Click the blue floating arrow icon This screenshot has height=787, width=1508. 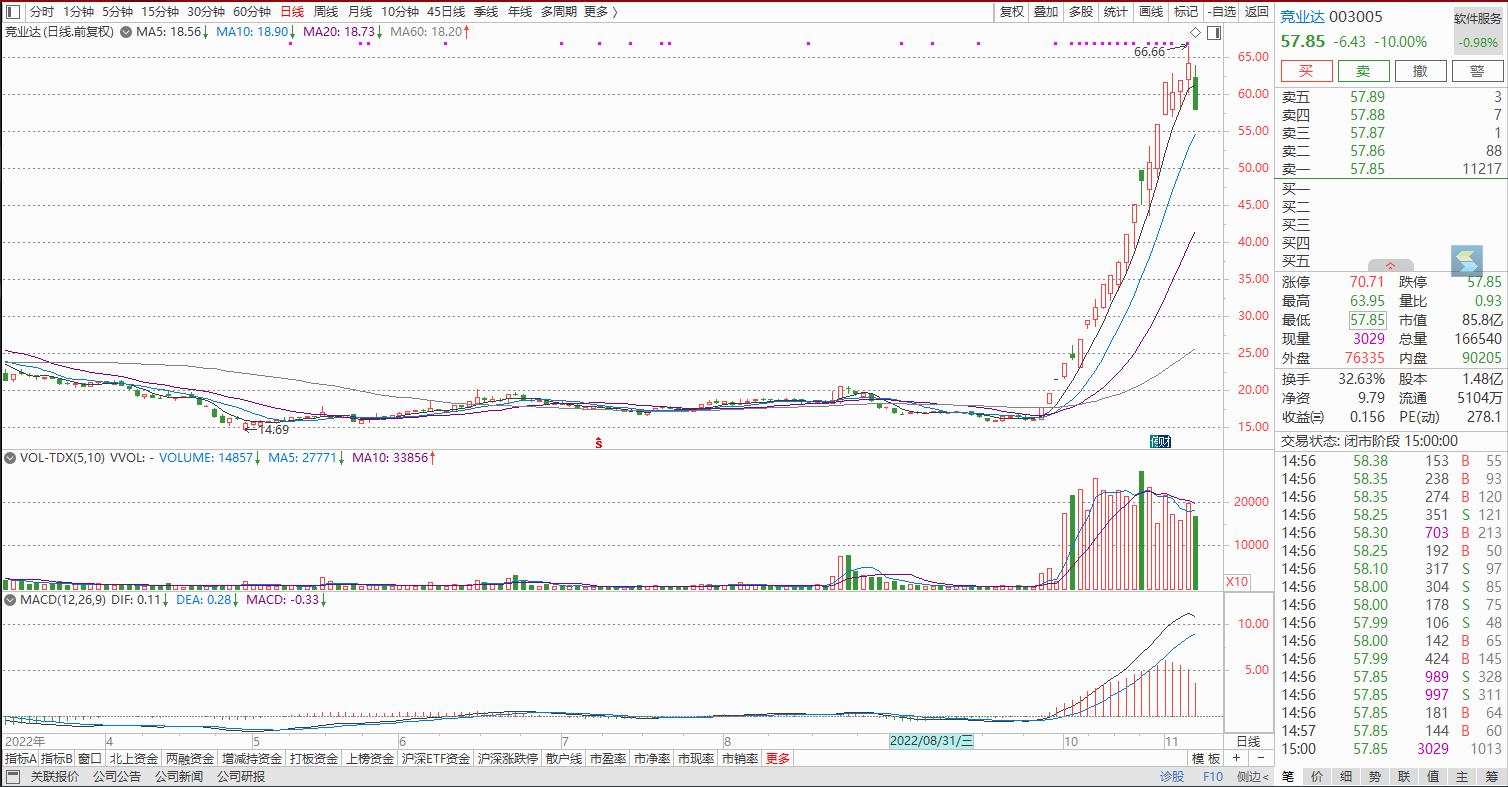pos(1466,261)
